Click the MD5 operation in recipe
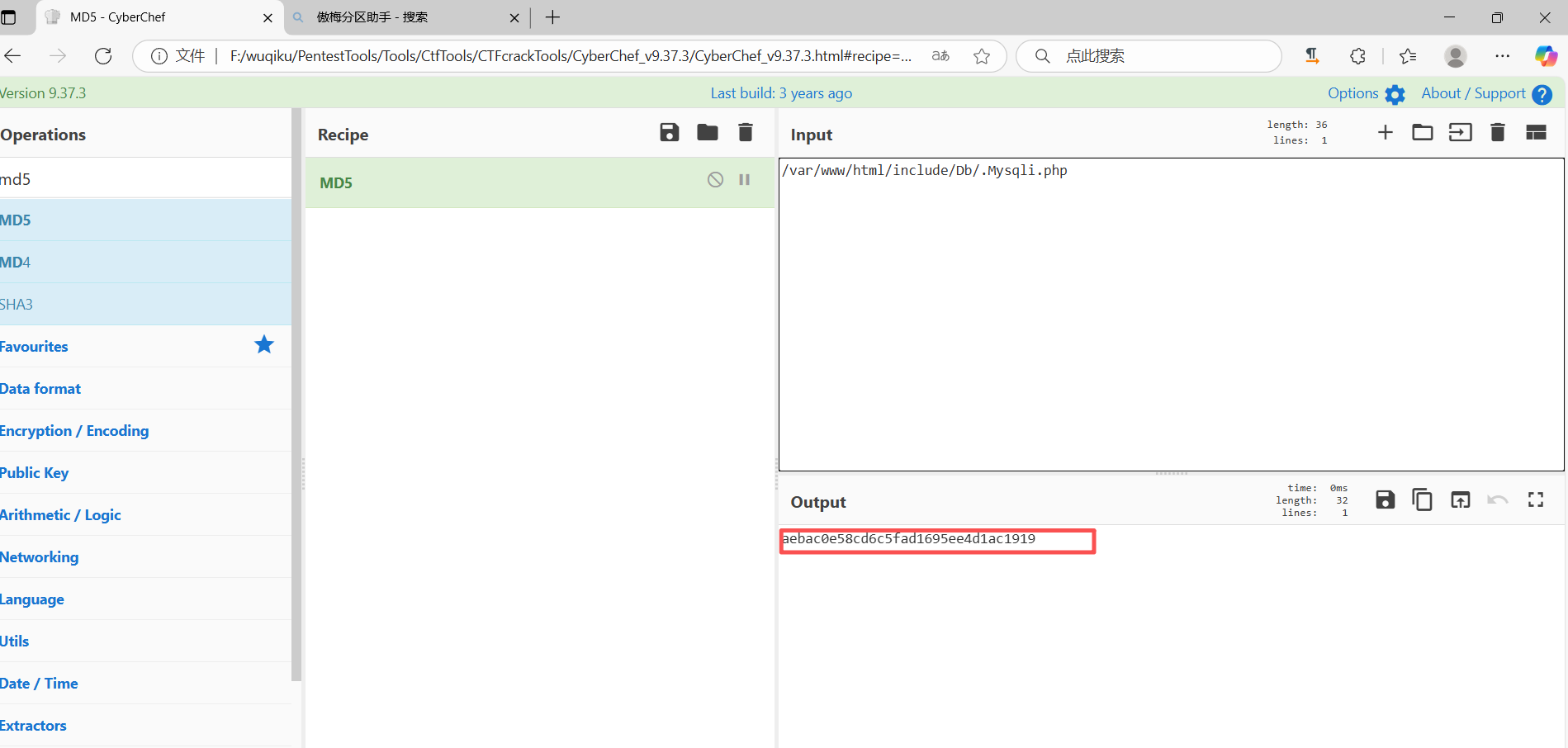 pos(540,182)
